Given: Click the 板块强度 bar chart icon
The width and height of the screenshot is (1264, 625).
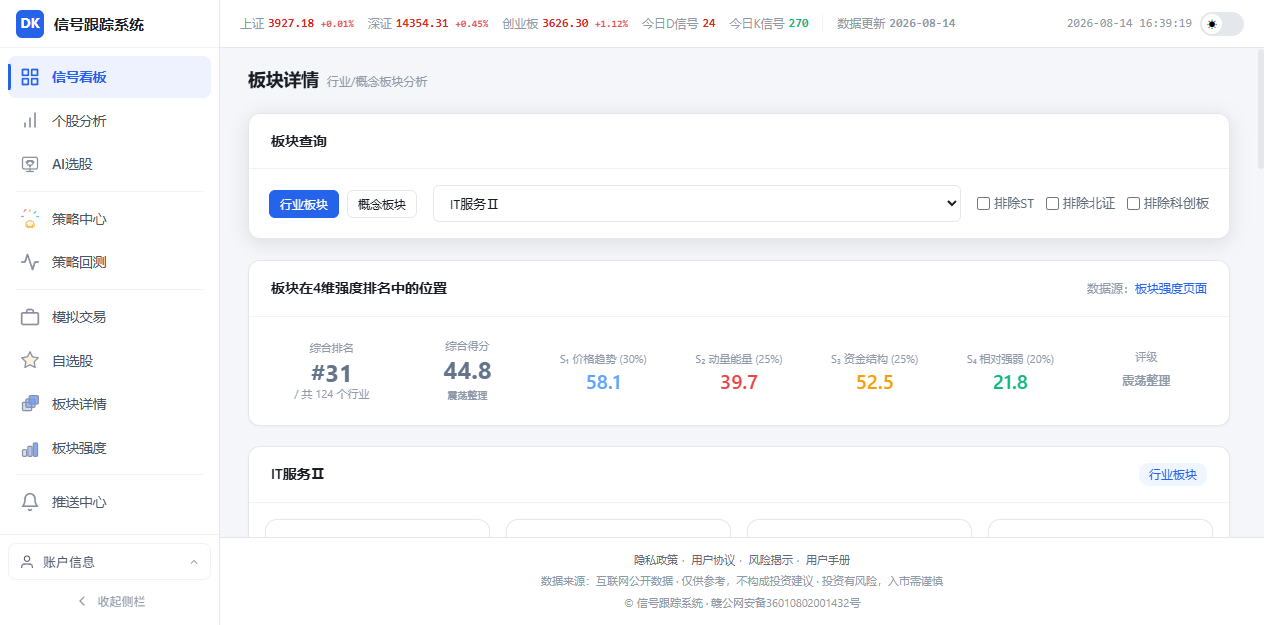Looking at the screenshot, I should (x=30, y=448).
